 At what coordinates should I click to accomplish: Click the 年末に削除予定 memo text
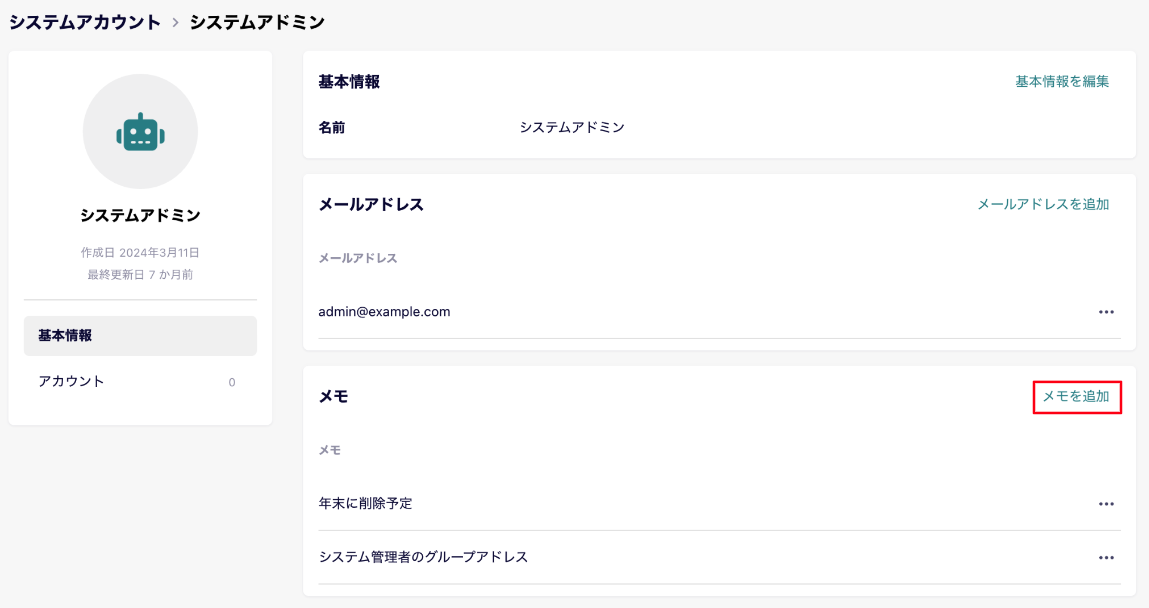pos(365,503)
